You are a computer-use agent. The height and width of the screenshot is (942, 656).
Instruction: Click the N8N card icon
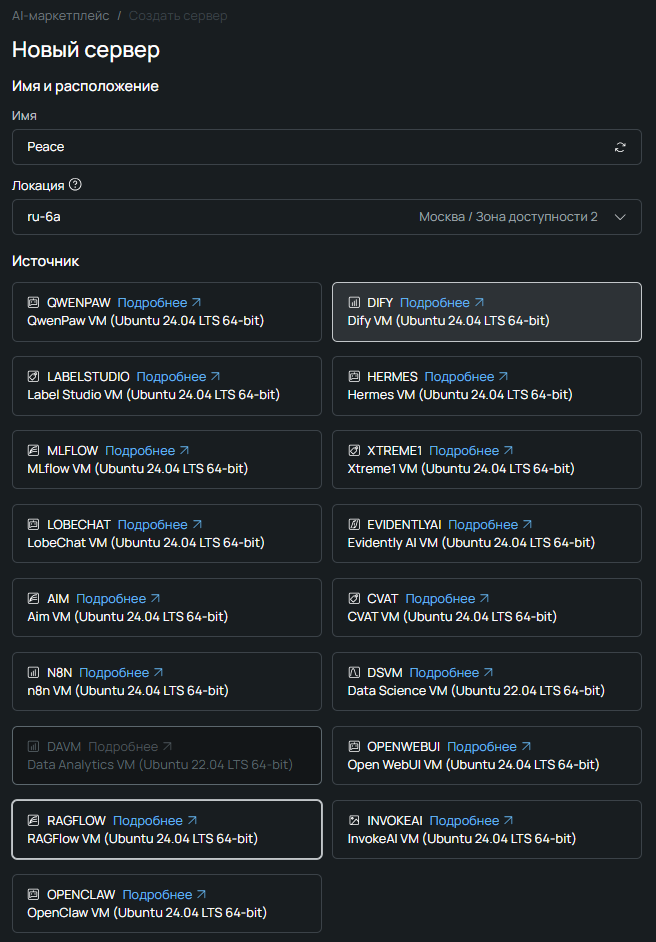[x=34, y=672]
